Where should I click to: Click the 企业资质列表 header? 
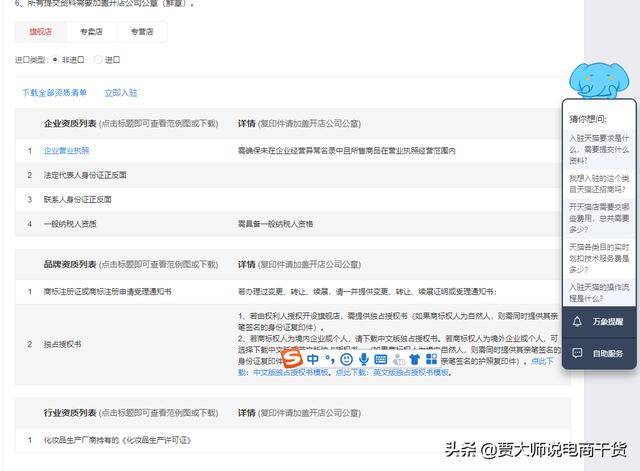point(70,123)
